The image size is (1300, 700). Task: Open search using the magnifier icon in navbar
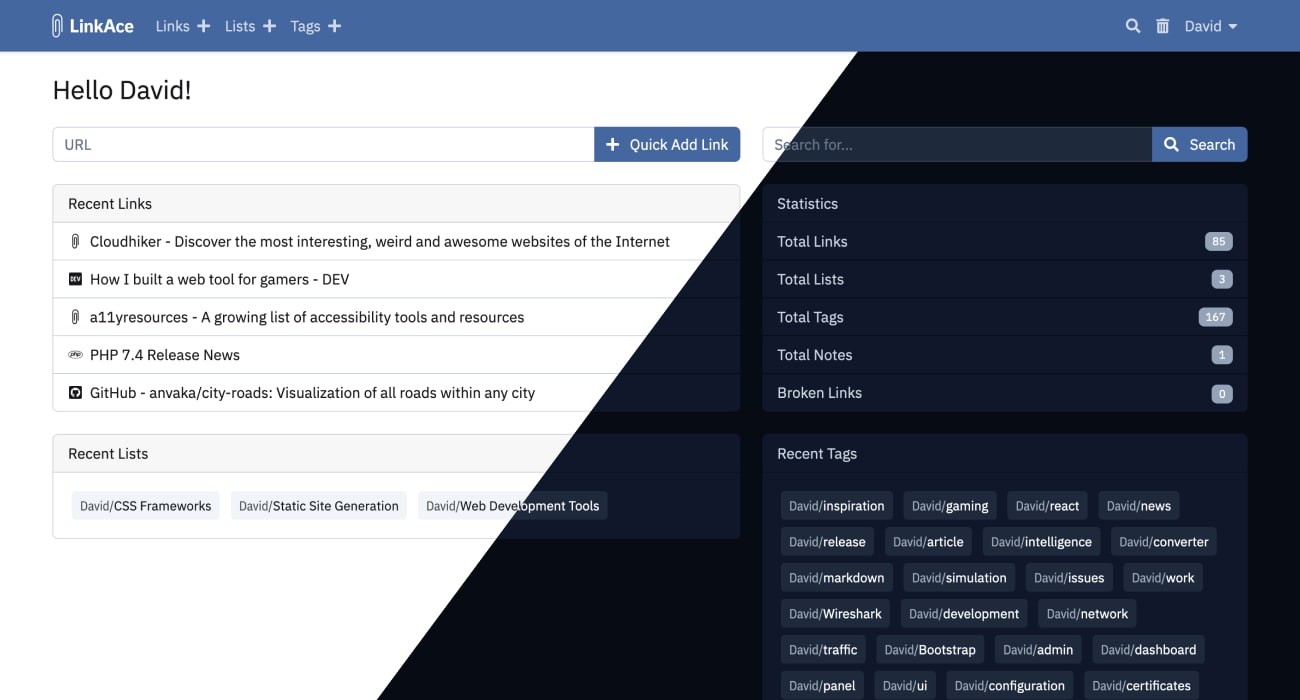point(1132,26)
